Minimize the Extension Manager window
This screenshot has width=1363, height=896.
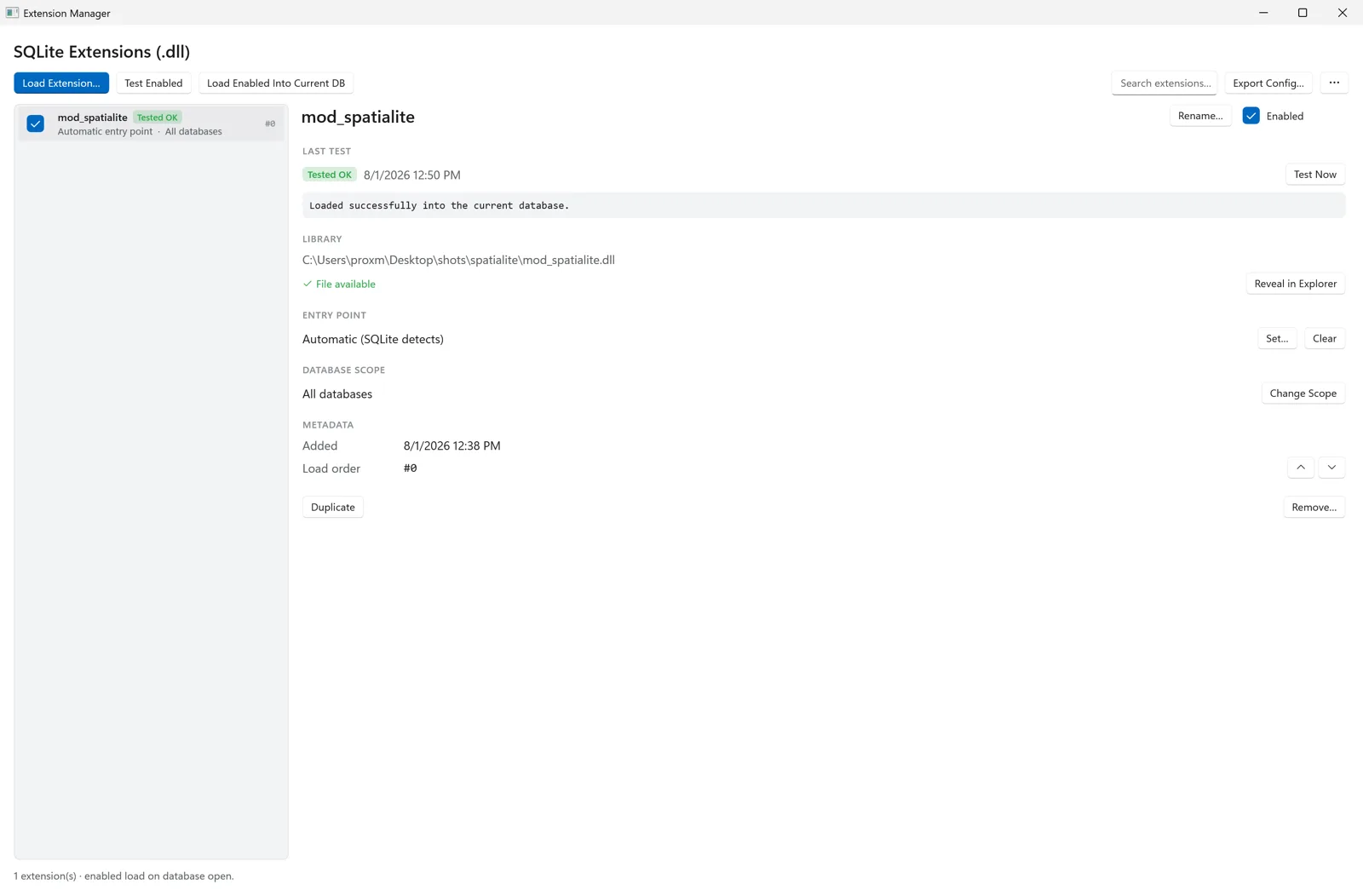(x=1263, y=13)
